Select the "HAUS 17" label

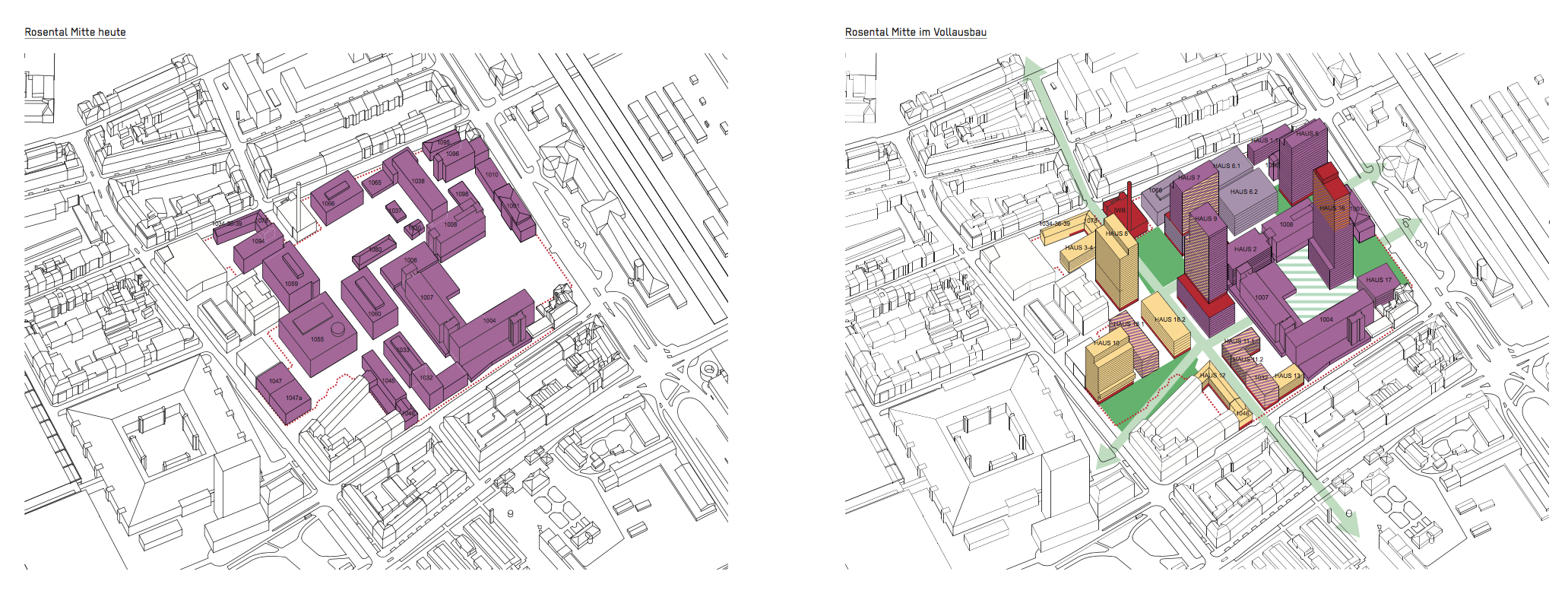[1379, 280]
